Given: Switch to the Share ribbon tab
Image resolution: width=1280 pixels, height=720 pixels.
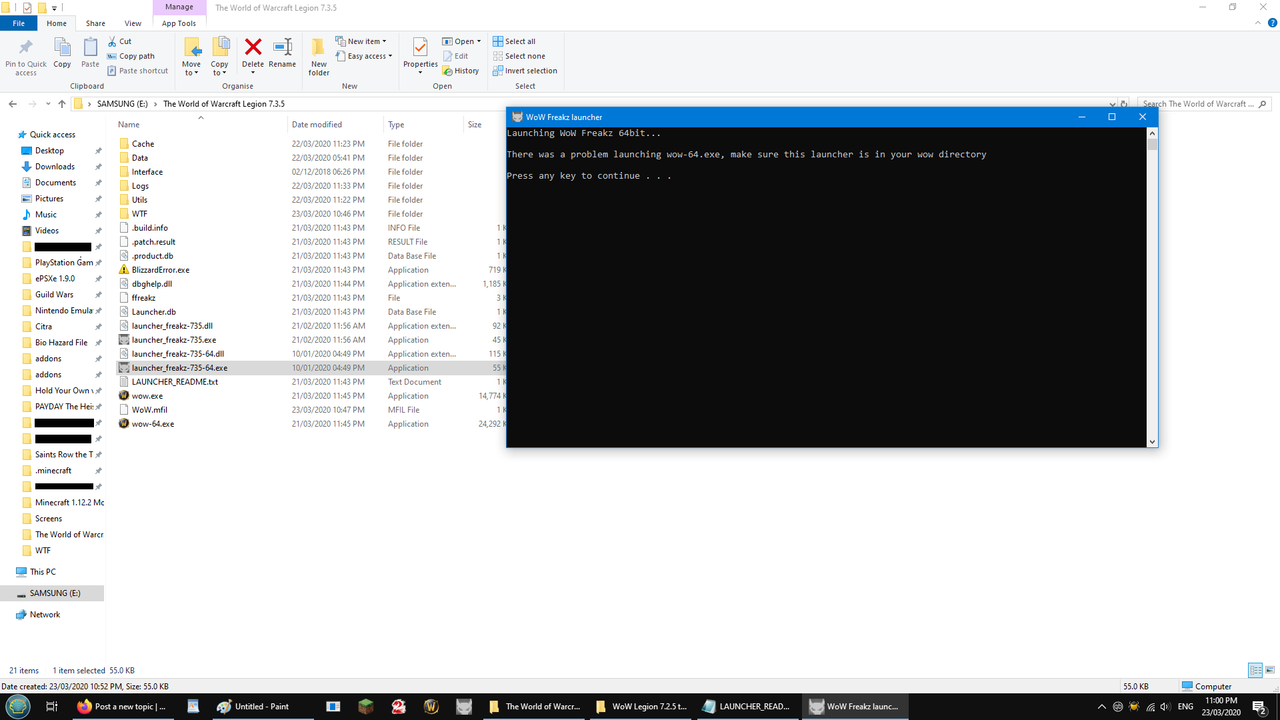Looking at the screenshot, I should (95, 23).
